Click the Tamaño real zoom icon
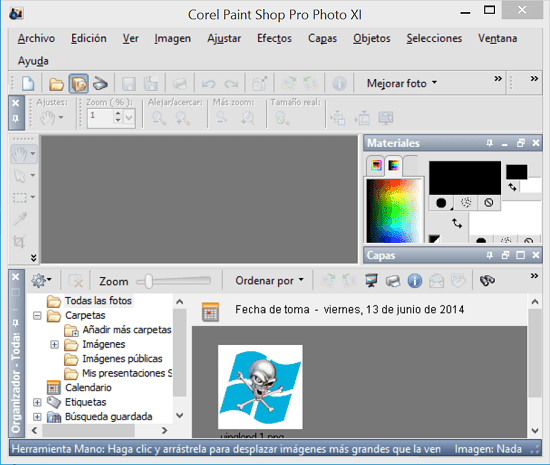The width and height of the screenshot is (550, 465). (x=282, y=118)
